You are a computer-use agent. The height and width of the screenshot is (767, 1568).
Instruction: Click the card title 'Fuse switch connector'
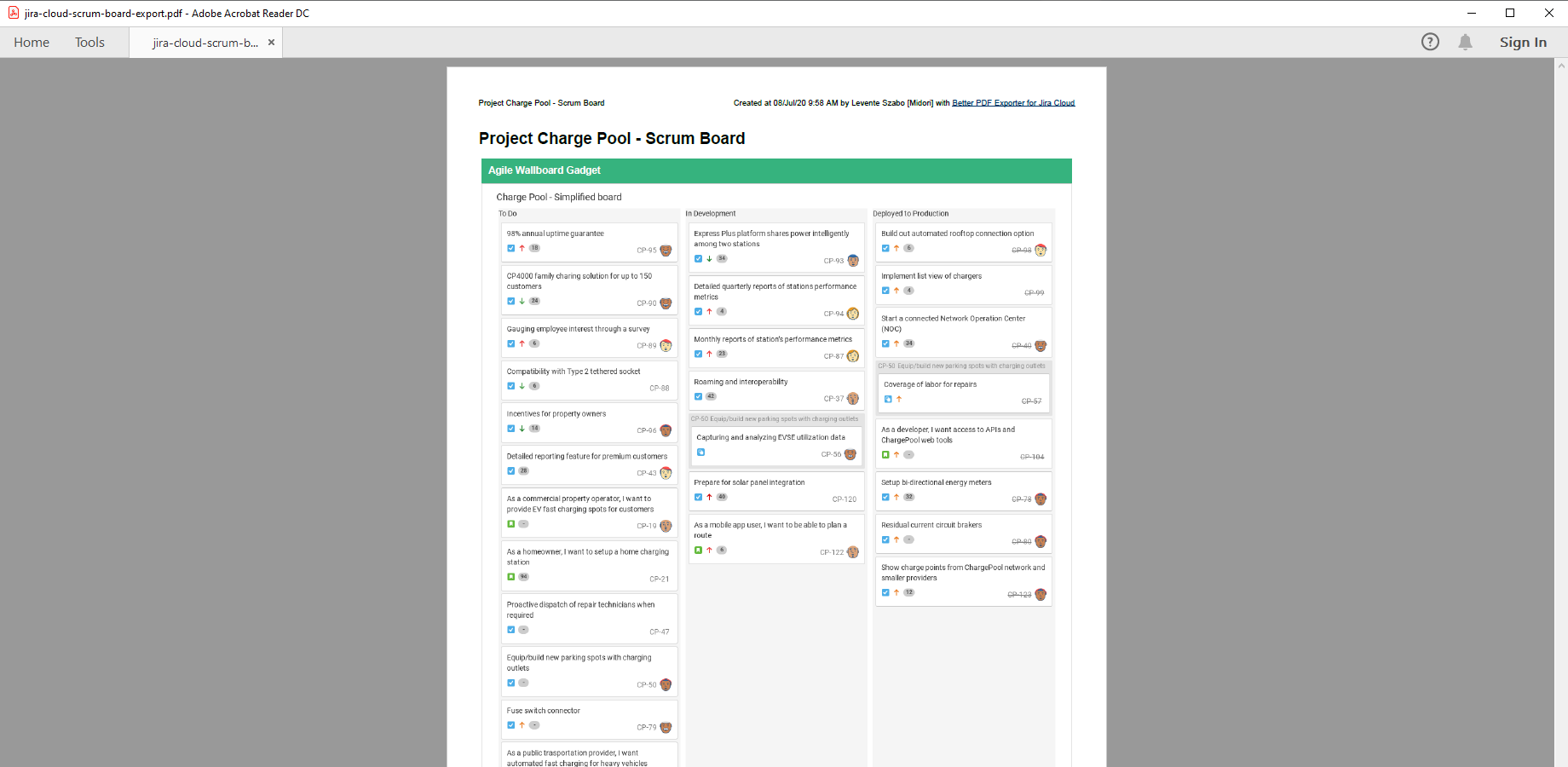coord(544,711)
